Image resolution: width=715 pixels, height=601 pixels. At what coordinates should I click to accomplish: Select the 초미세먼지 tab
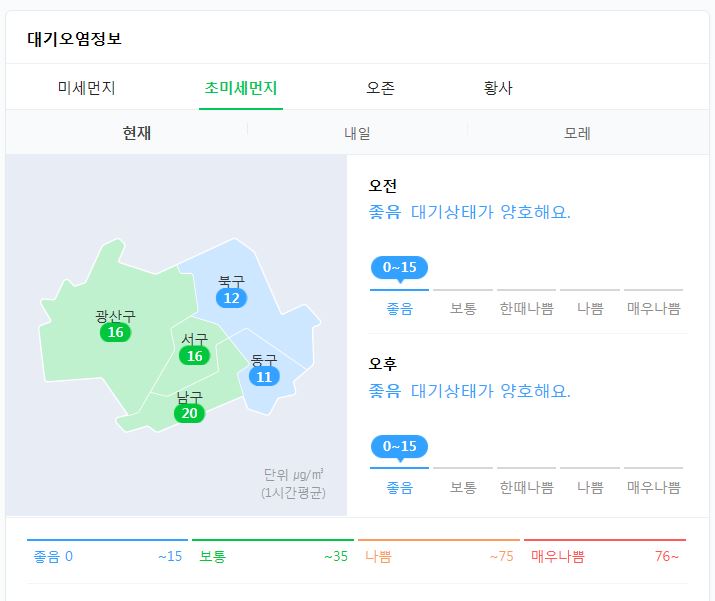tap(241, 88)
